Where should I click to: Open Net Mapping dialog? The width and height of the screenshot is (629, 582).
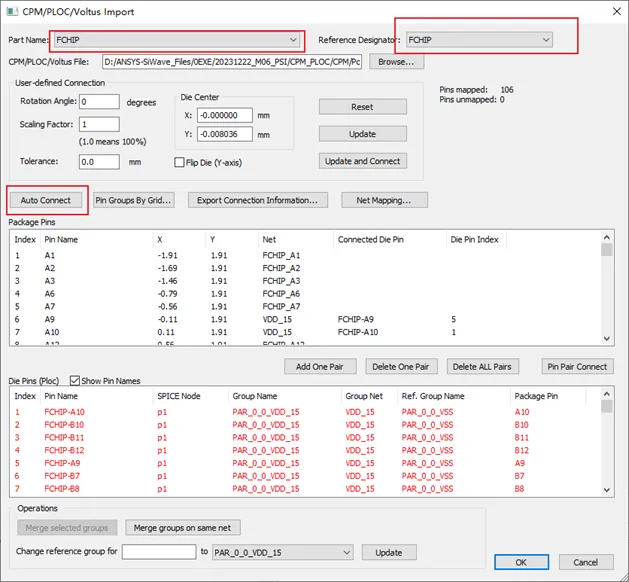(384, 200)
